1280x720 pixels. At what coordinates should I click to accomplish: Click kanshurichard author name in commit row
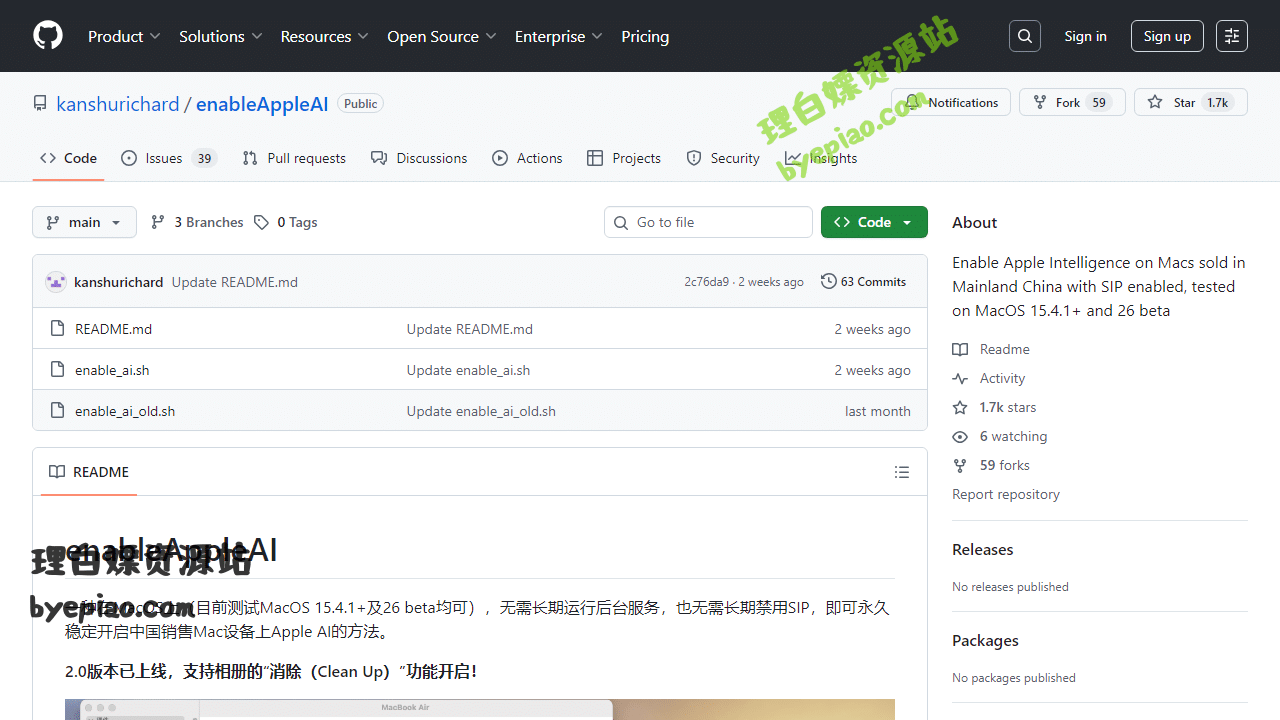coord(119,282)
